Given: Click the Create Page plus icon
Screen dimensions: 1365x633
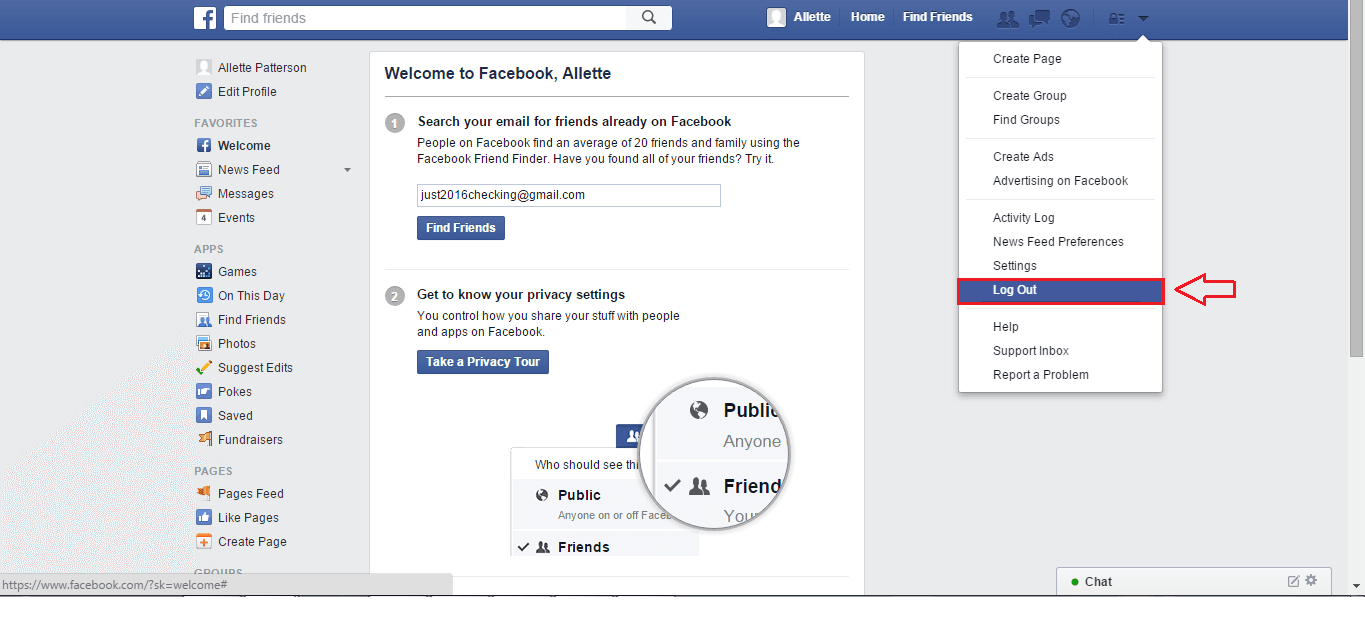Looking at the screenshot, I should [204, 542].
